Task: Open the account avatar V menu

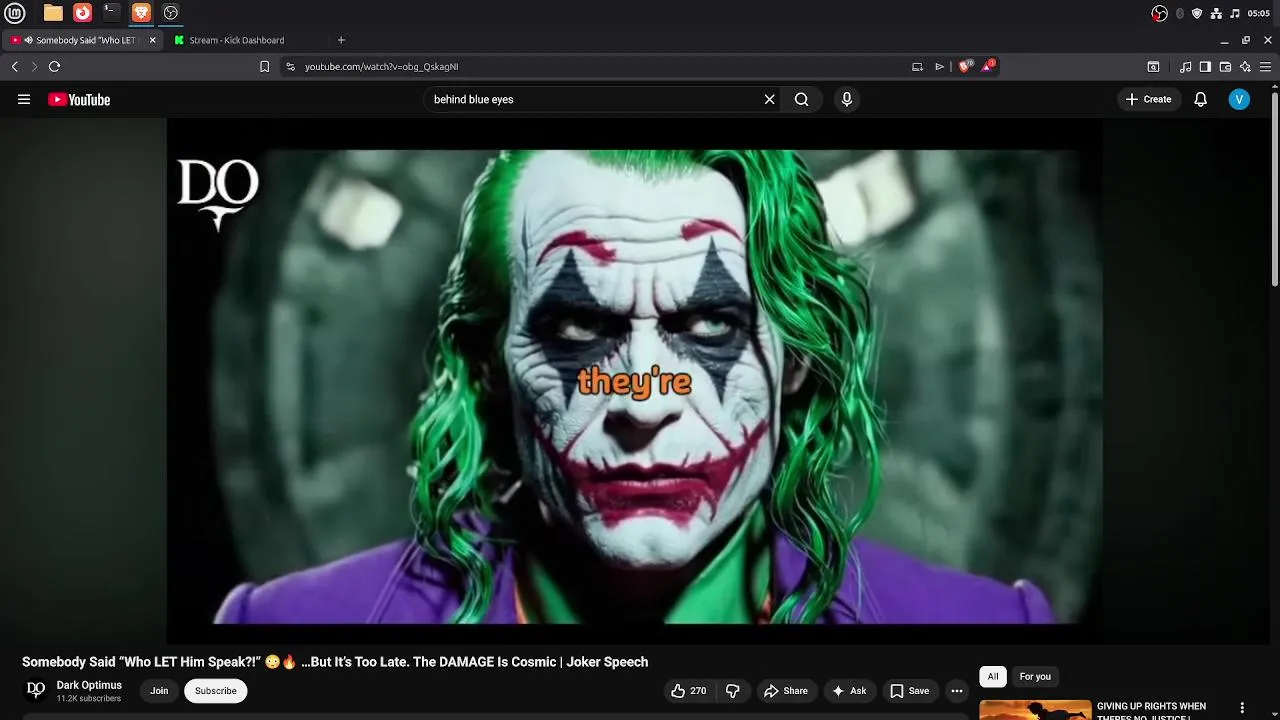Action: click(x=1239, y=99)
